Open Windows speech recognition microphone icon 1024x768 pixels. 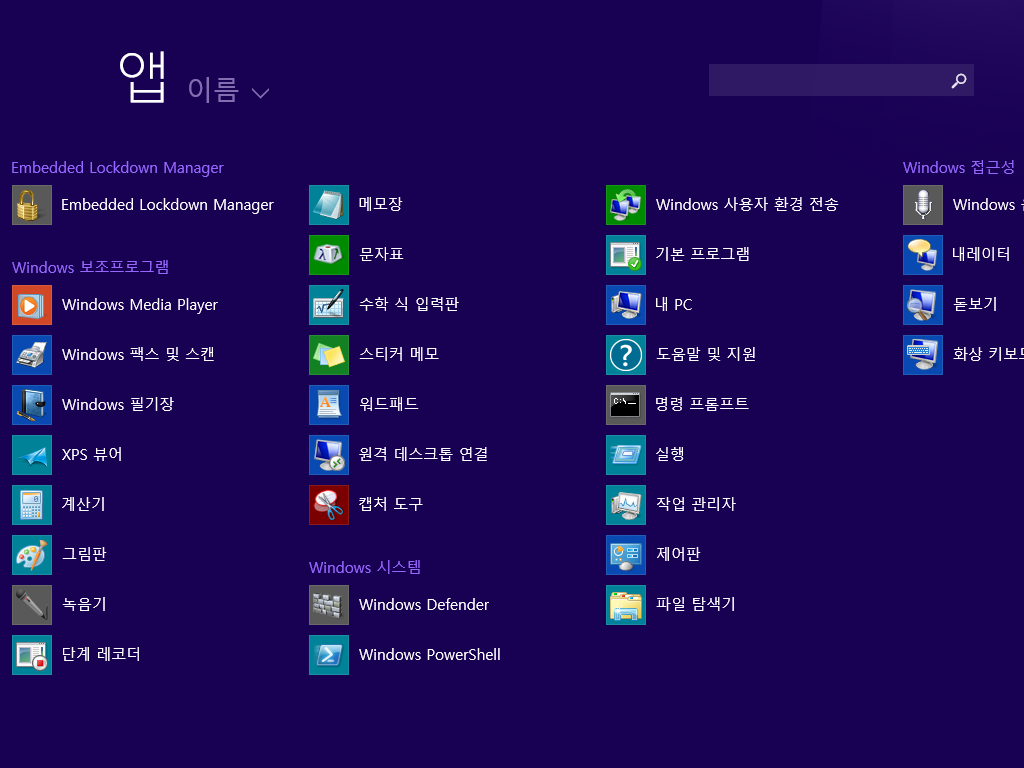tap(923, 205)
